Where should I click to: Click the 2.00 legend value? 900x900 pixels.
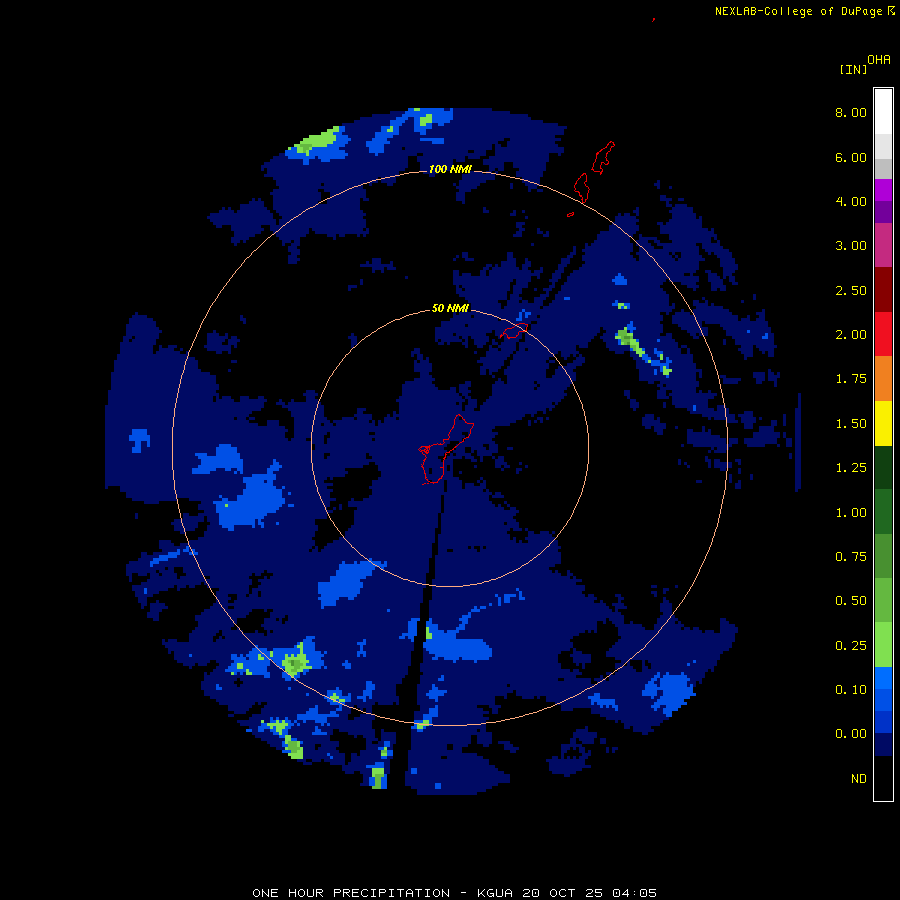[x=851, y=335]
